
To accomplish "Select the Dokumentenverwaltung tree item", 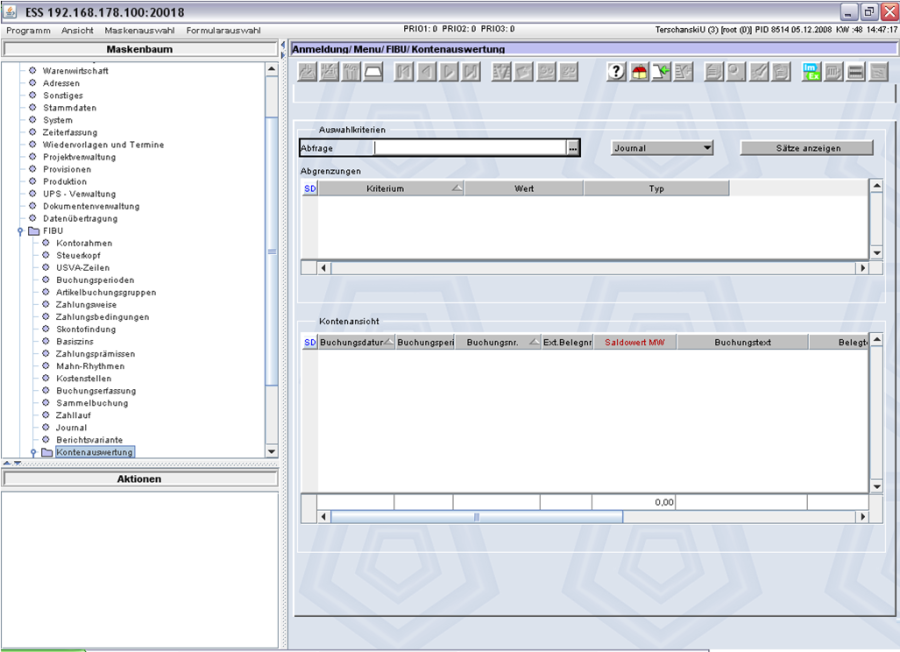I will 91,206.
